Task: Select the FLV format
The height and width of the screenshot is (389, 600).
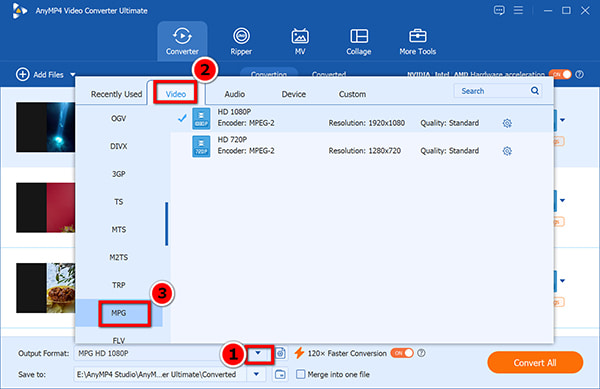Action: coord(119,339)
